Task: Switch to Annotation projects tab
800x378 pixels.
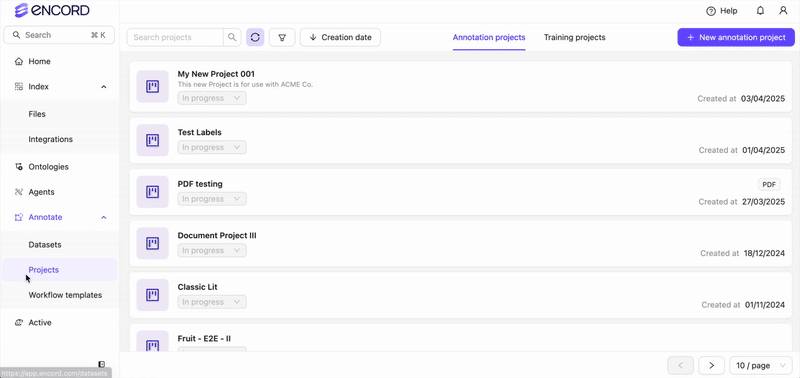Action: 489,37
